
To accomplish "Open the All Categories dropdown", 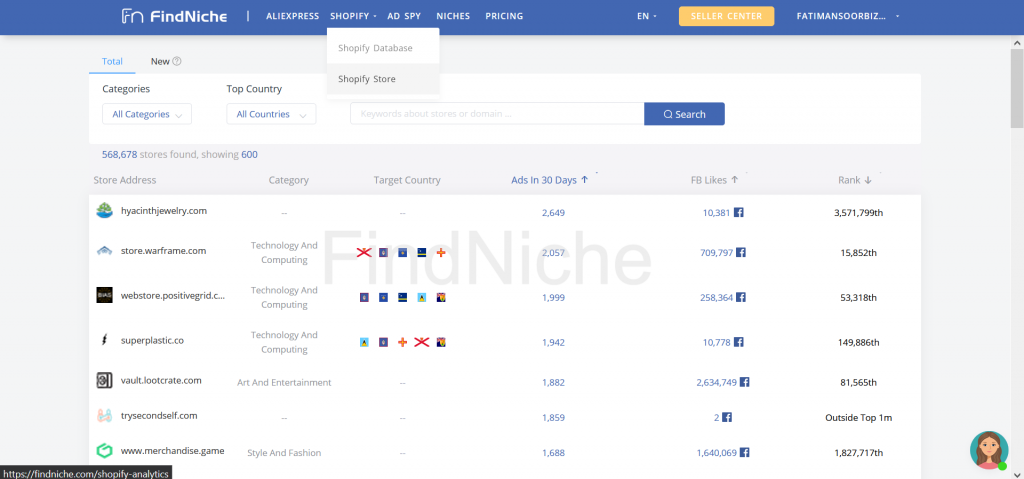I will click(x=147, y=114).
